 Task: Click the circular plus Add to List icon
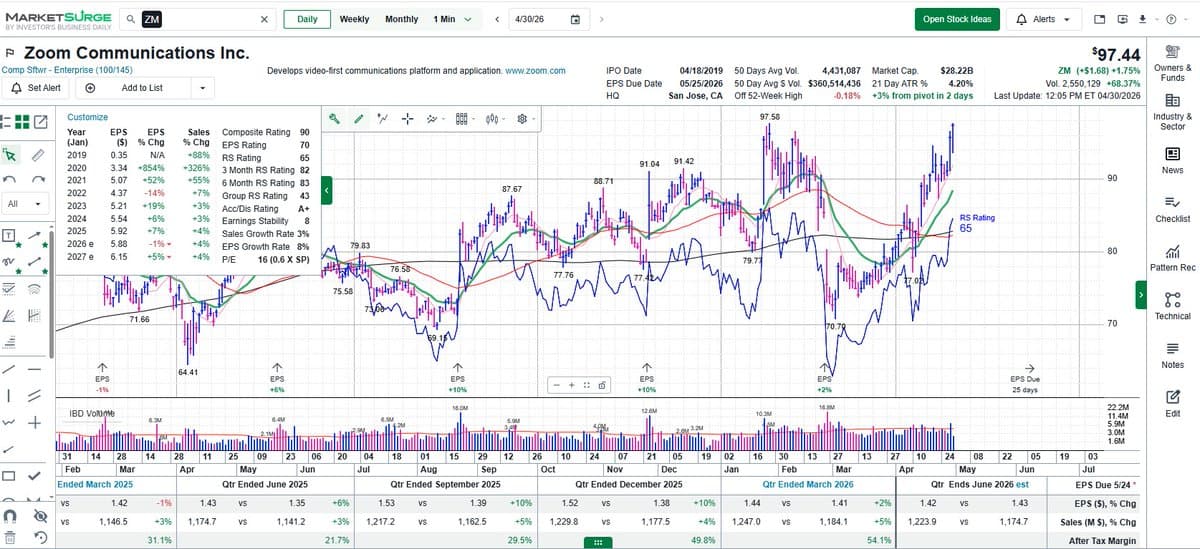(x=90, y=88)
